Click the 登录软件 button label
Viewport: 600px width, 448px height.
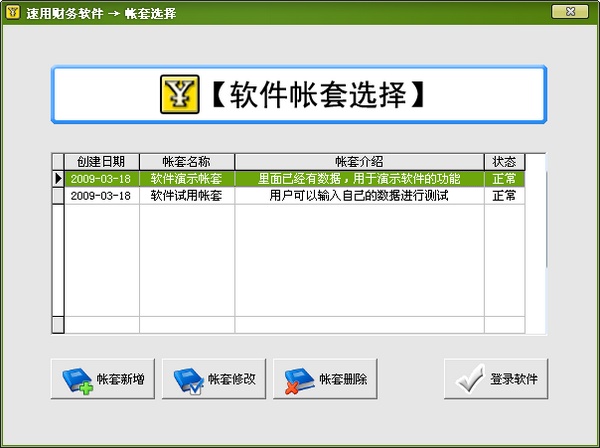(x=514, y=379)
